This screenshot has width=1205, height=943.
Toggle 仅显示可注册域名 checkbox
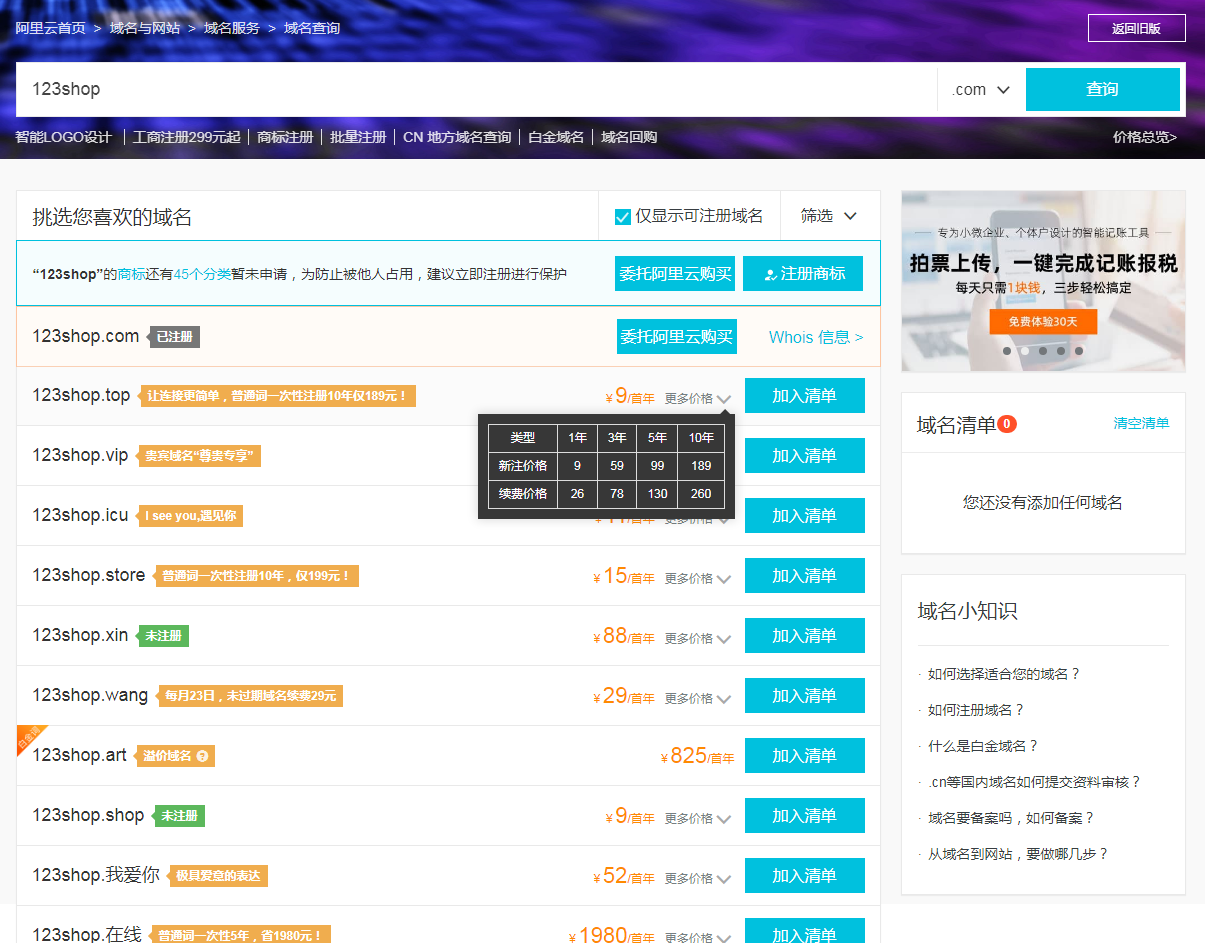[x=622, y=216]
